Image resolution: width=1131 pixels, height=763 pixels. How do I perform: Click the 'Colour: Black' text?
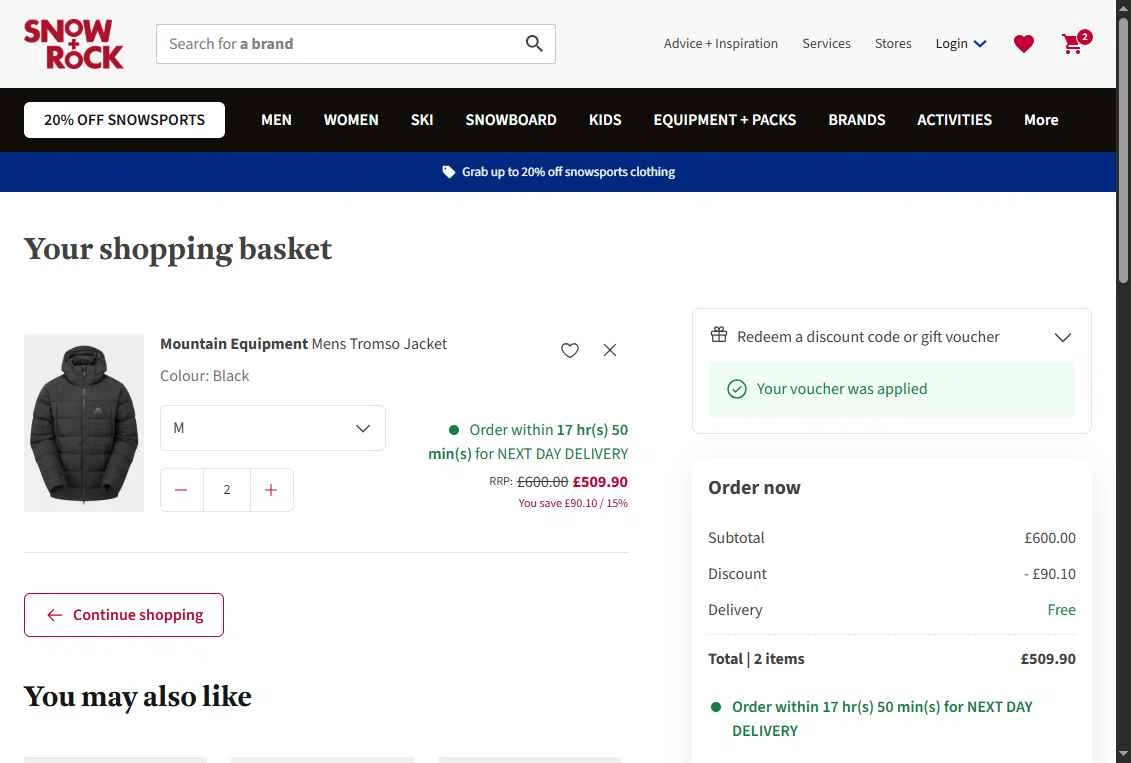(x=205, y=376)
